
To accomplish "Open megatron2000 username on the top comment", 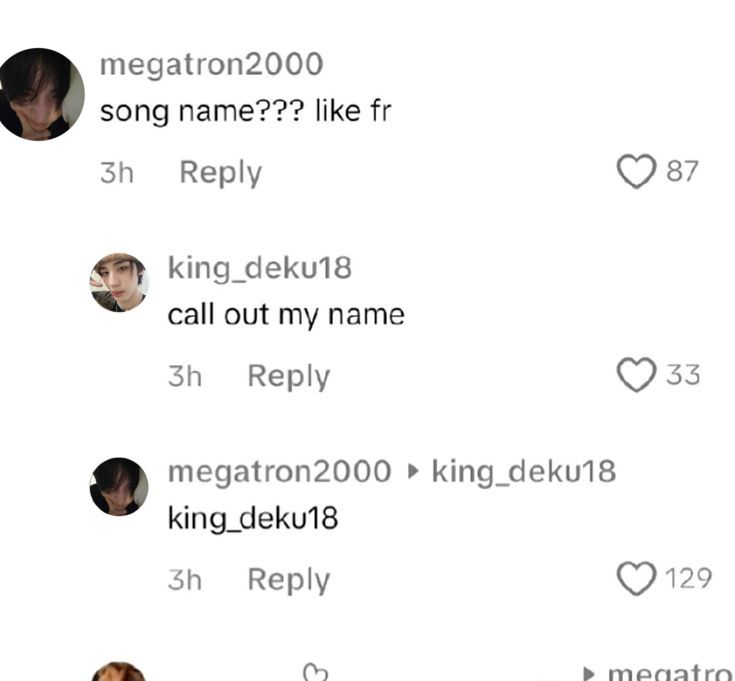I will point(211,64).
